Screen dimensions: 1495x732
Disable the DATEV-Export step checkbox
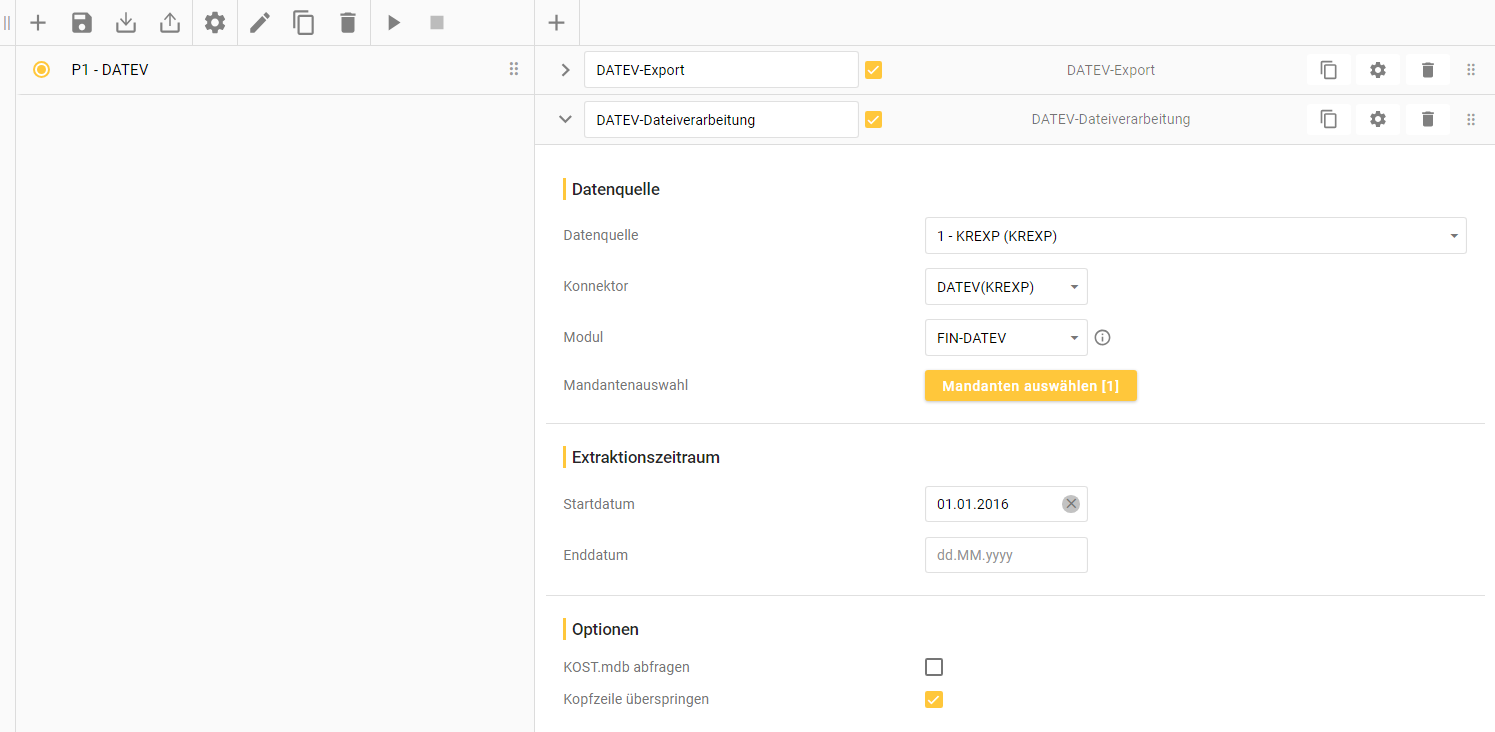(874, 69)
